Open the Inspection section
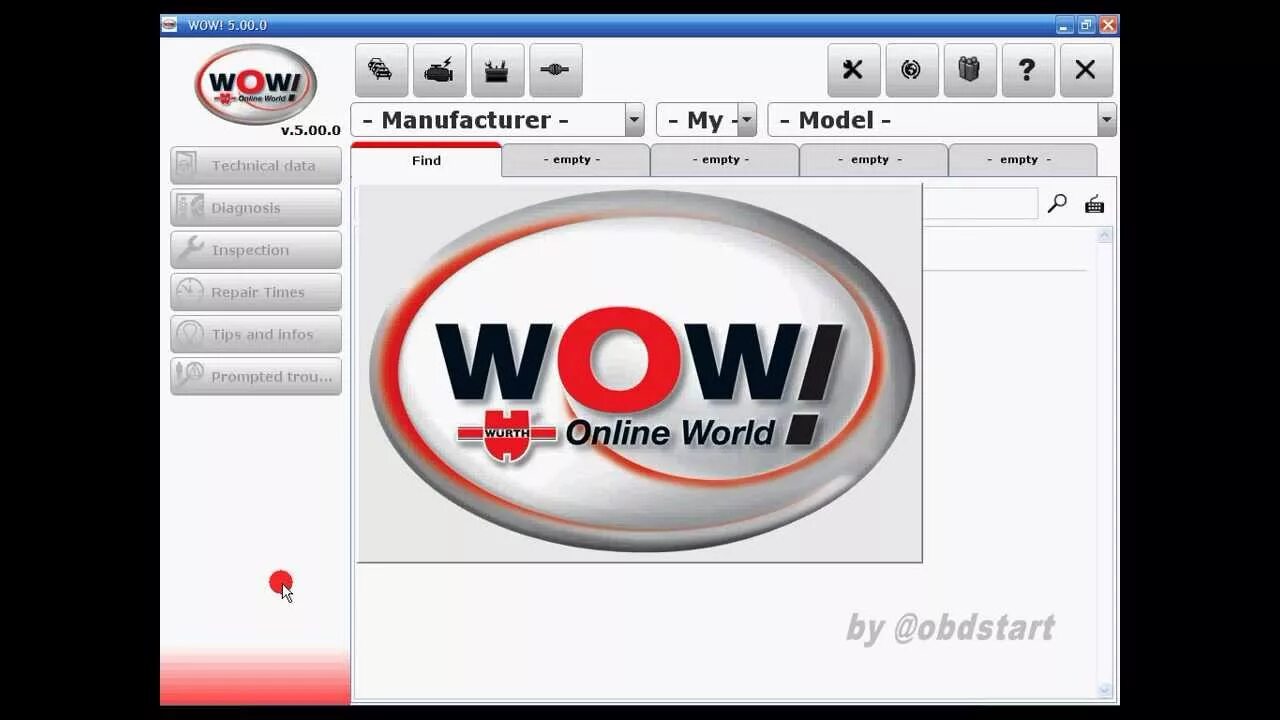 coord(256,250)
